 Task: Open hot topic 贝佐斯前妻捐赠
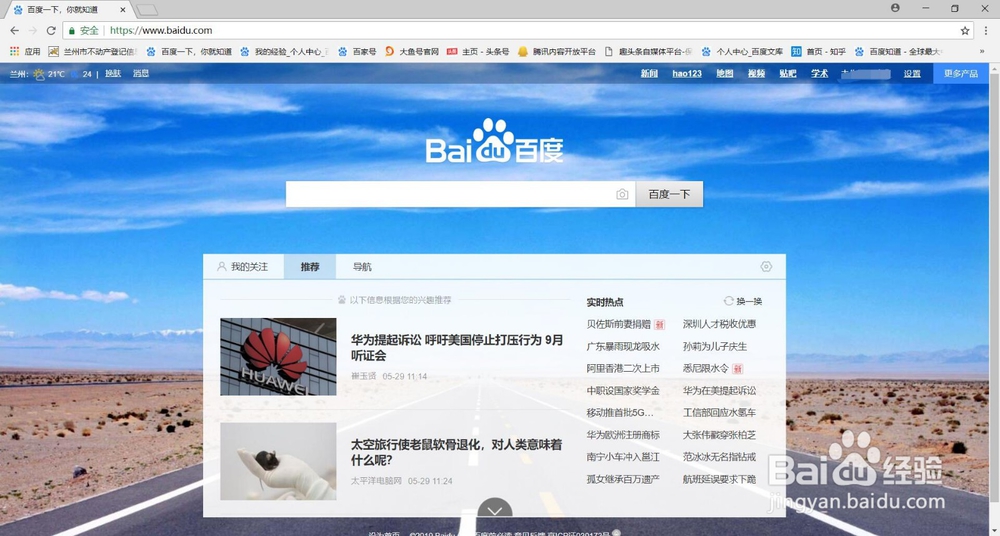(619, 324)
